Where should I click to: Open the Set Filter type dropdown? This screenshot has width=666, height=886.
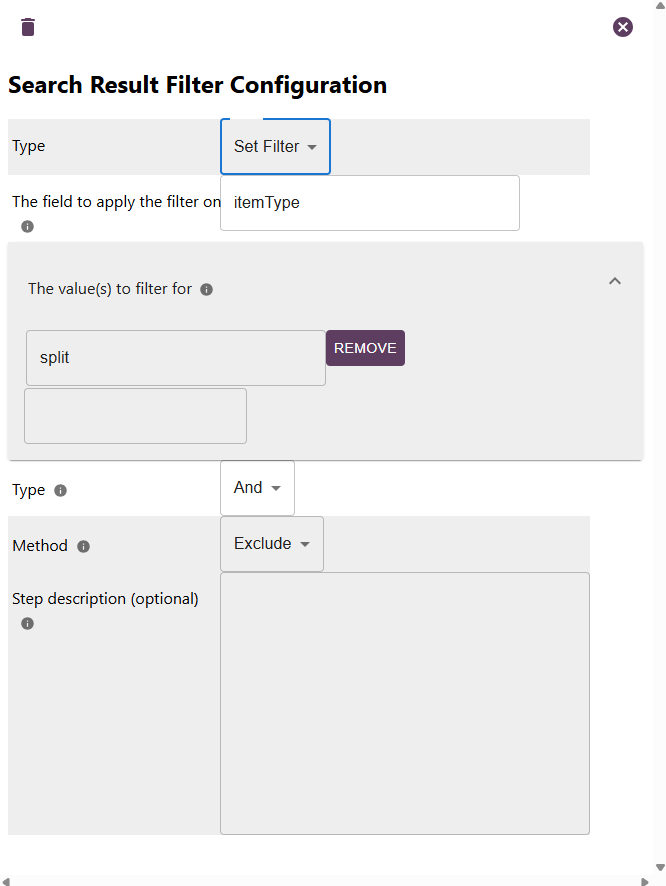(x=275, y=147)
